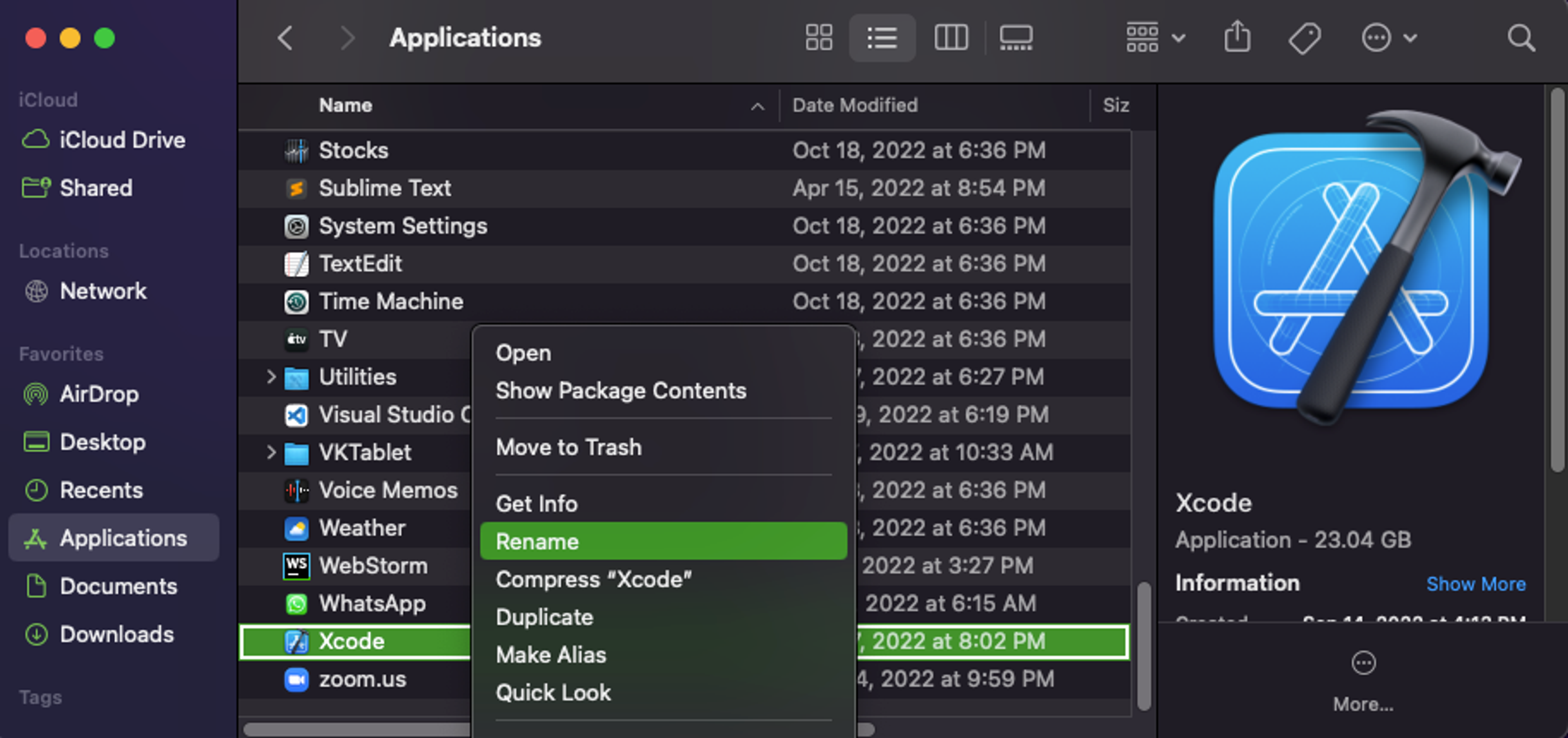Open AirDrop in the sidebar
The height and width of the screenshot is (738, 1568).
tap(113, 394)
